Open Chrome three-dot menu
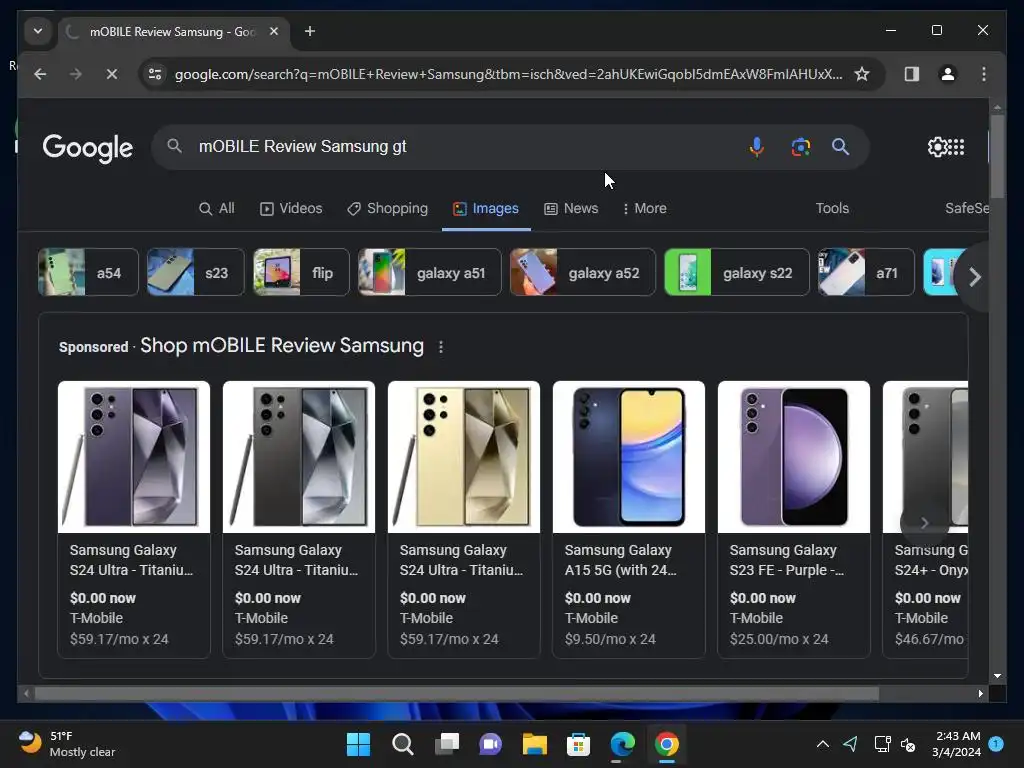Viewport: 1024px width, 768px height. (984, 74)
